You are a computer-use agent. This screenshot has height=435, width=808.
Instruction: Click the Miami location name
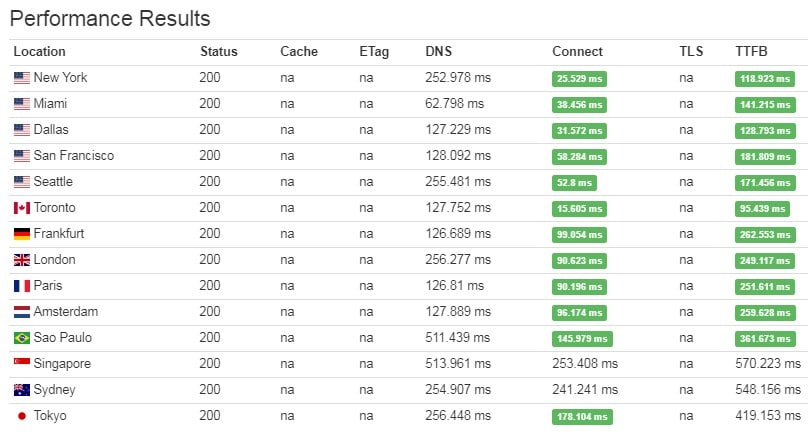[50, 104]
